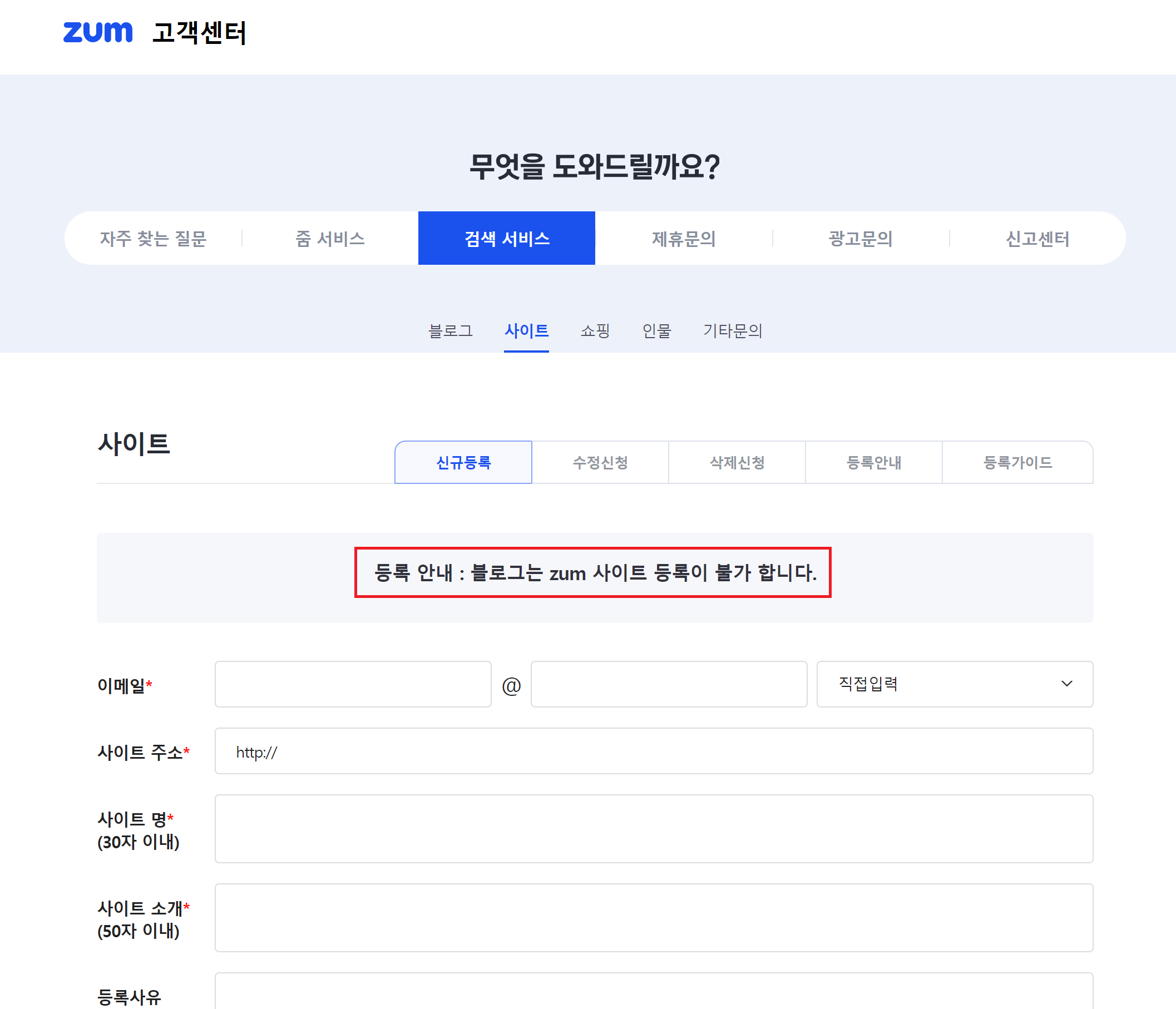Open the 광고문의 tab
This screenshot has height=1009, width=1176.
click(861, 239)
